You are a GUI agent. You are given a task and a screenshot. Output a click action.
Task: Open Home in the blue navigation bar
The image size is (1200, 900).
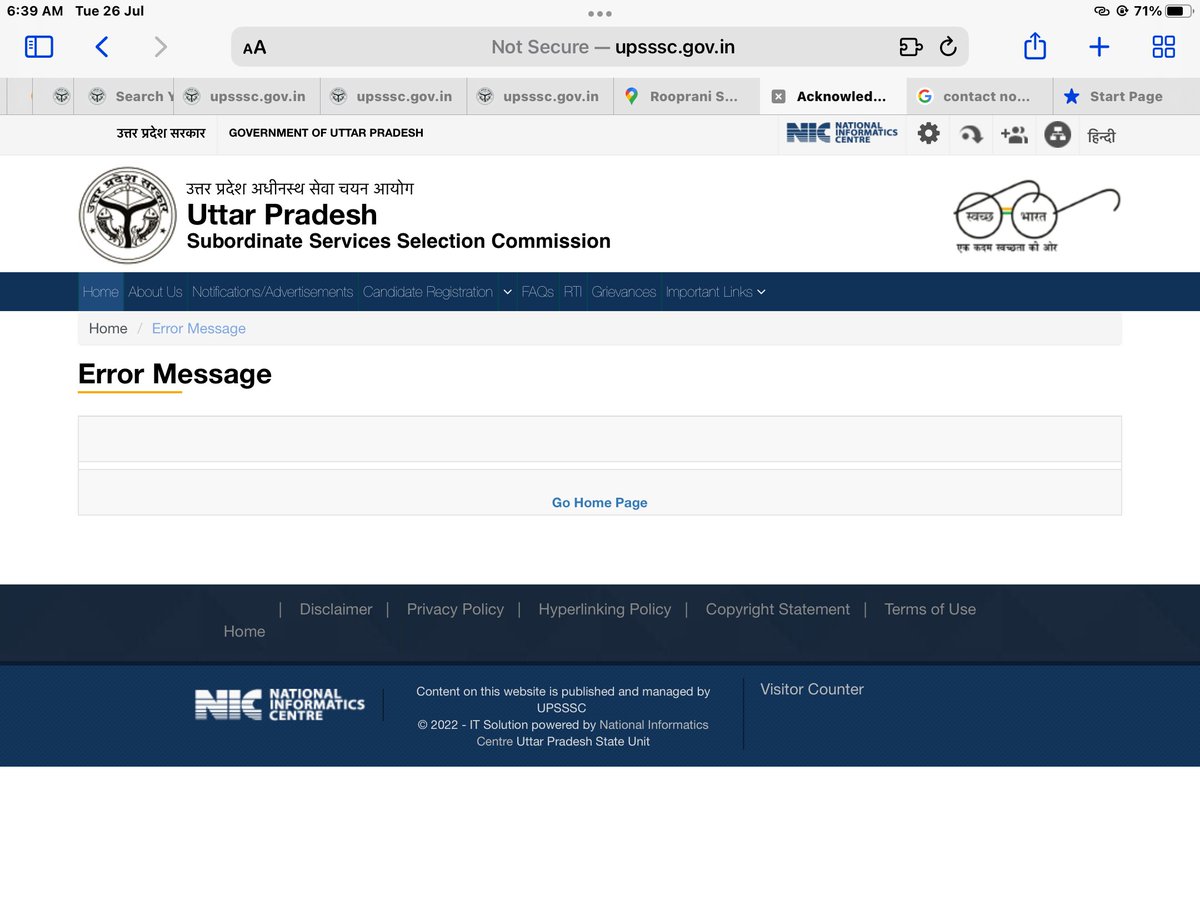tap(101, 292)
